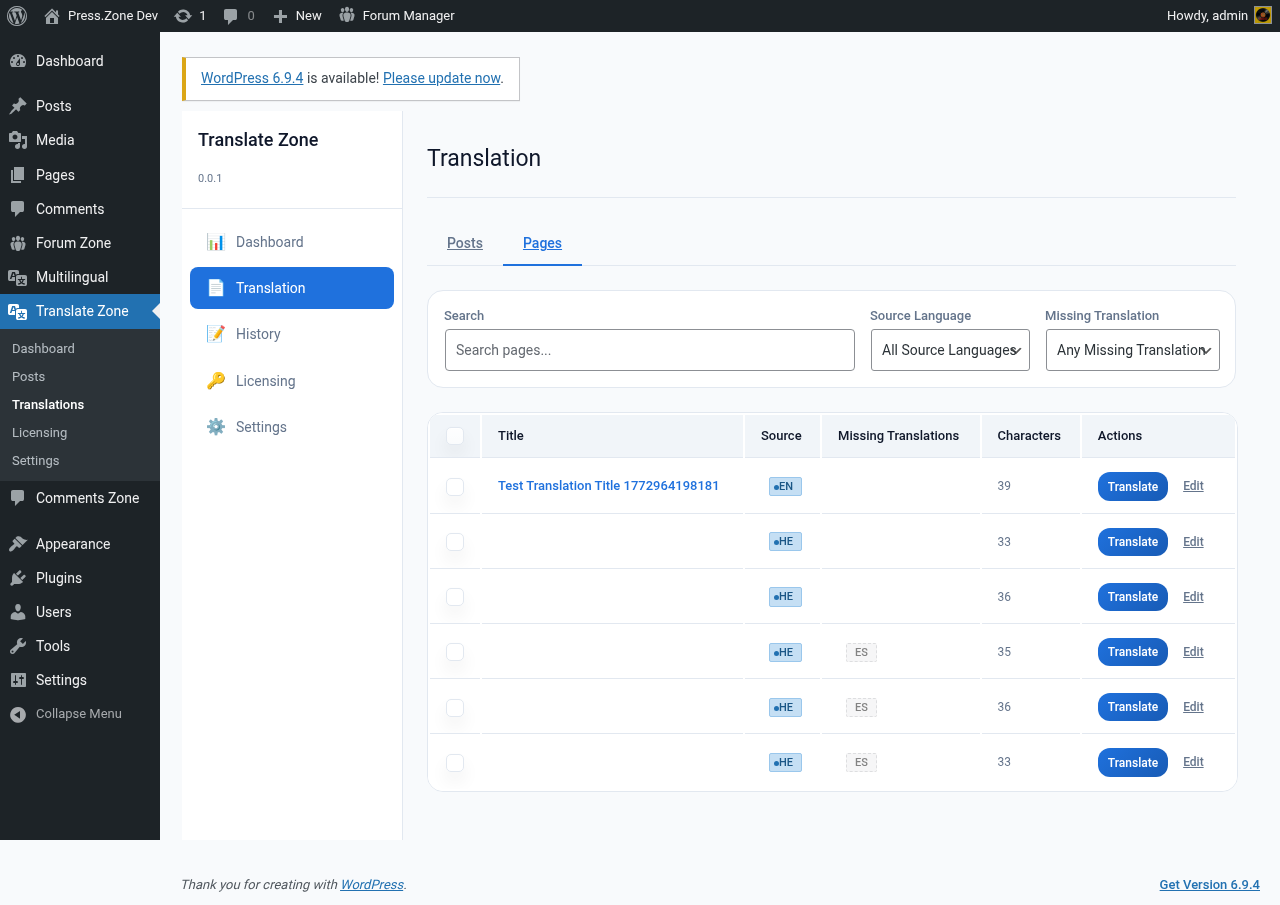Open the Comments Zone menu icon

point(18,498)
